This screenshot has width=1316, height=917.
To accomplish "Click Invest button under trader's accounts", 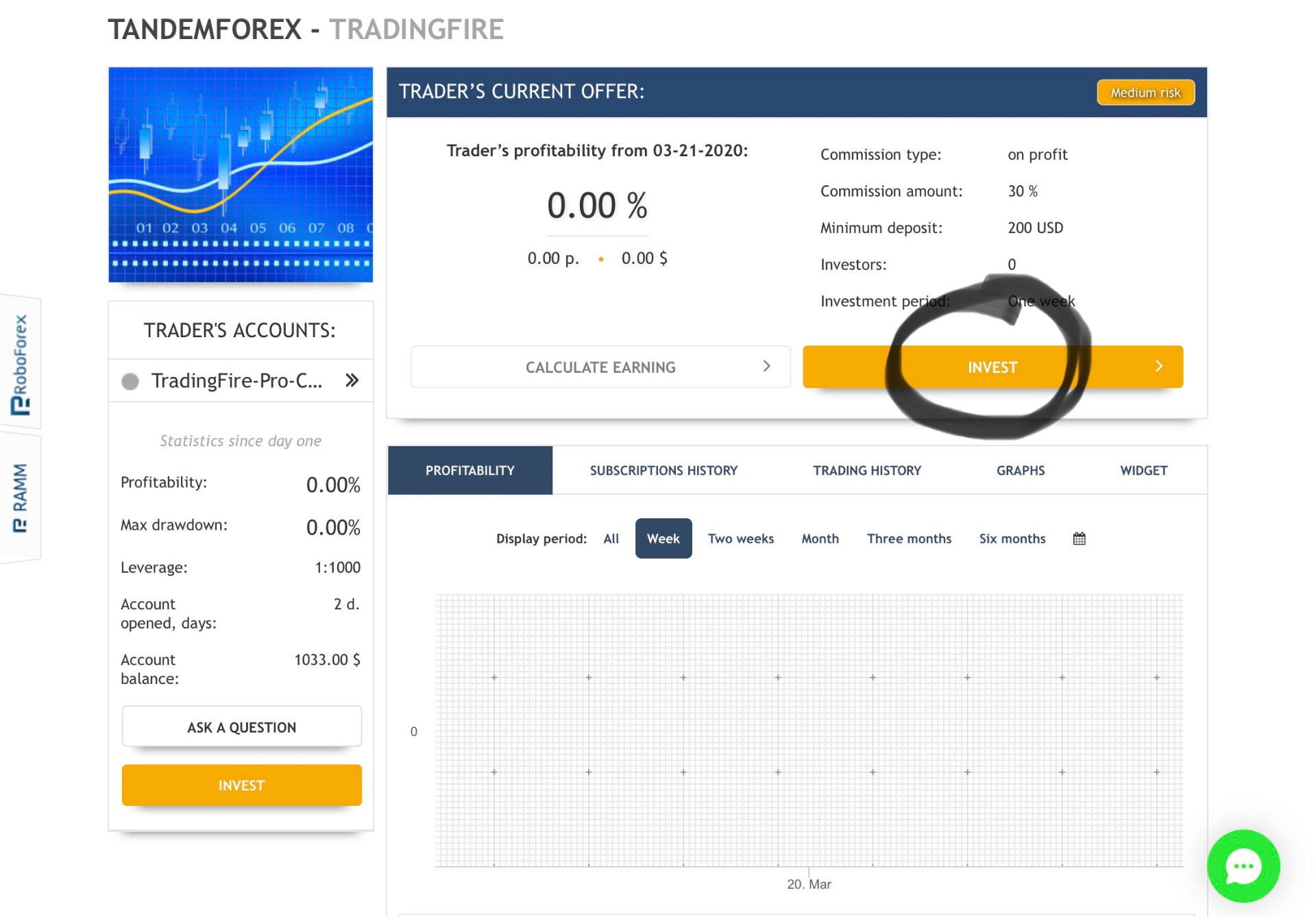I will (x=241, y=785).
